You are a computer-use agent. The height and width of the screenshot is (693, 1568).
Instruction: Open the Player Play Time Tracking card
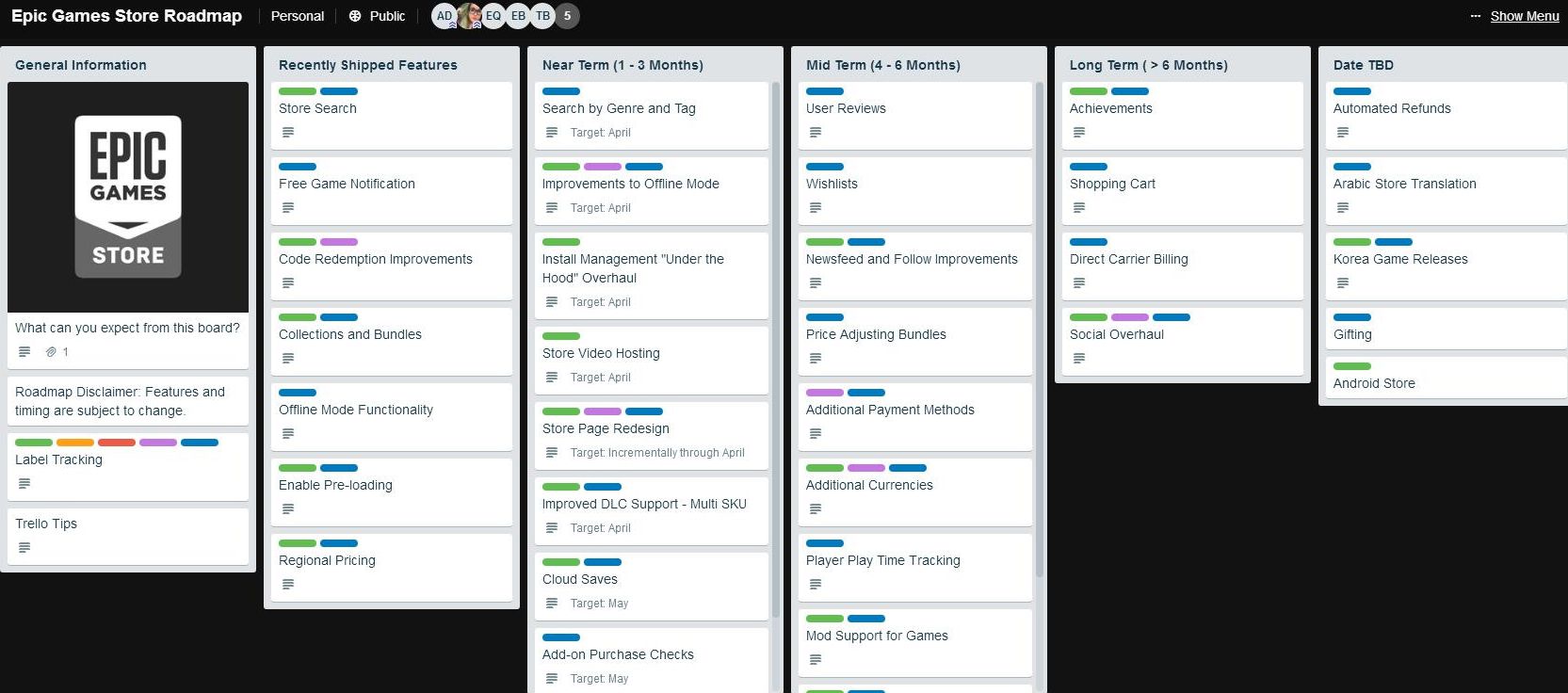[915, 568]
